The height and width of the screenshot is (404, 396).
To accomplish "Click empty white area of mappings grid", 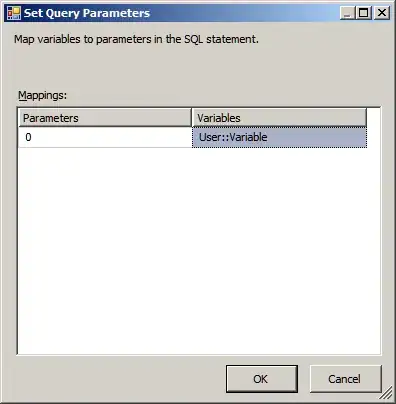I will pyautogui.click(x=199, y=250).
